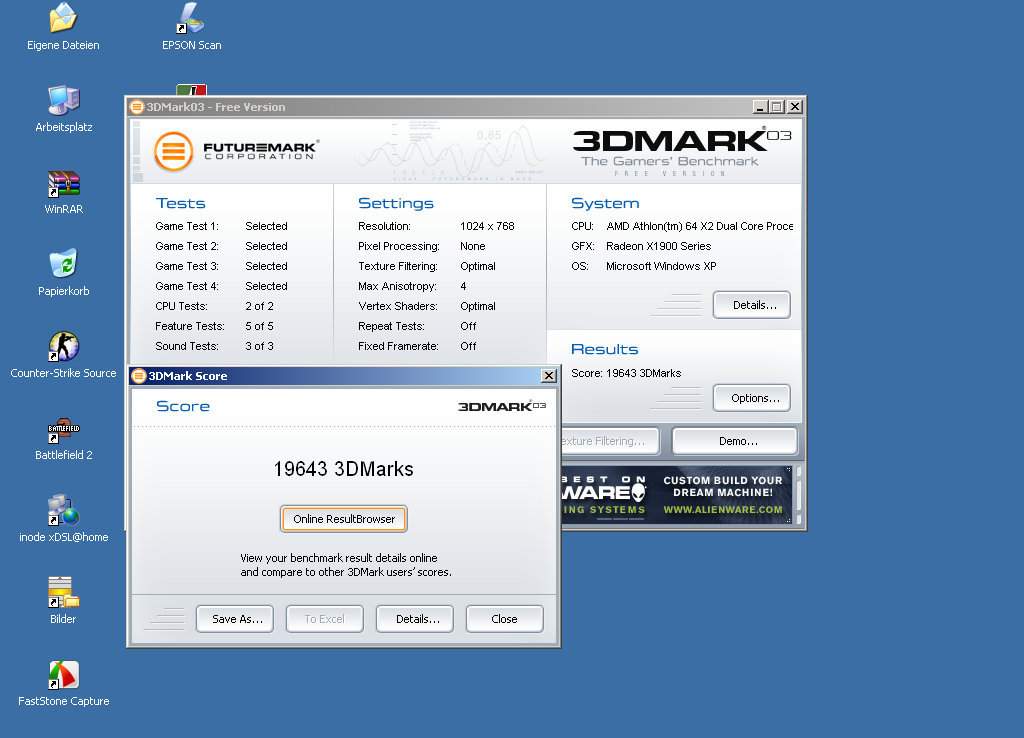Click the Demo... button
Screen dimensions: 1024x738
(x=735, y=441)
